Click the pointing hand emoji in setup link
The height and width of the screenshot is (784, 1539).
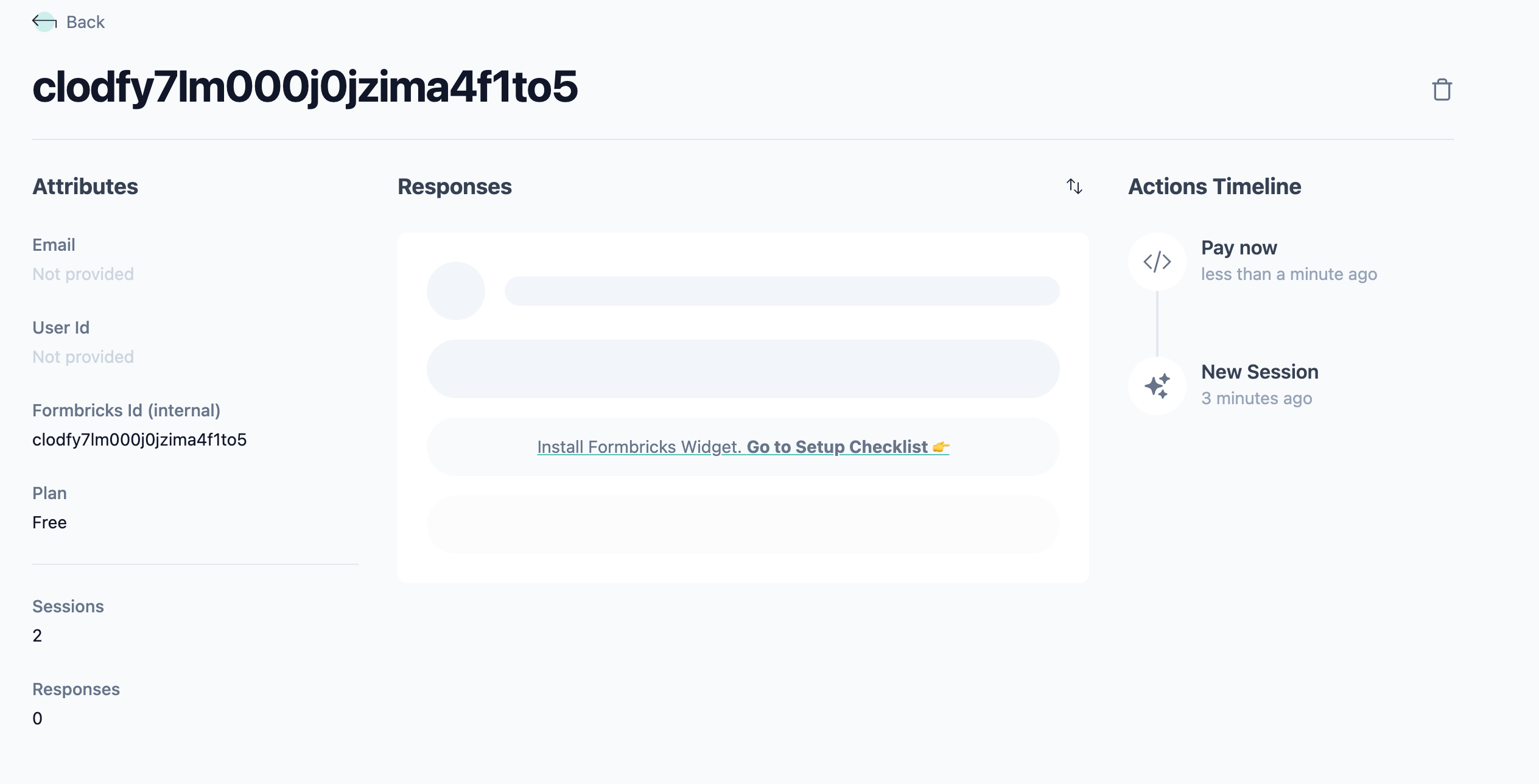(941, 447)
